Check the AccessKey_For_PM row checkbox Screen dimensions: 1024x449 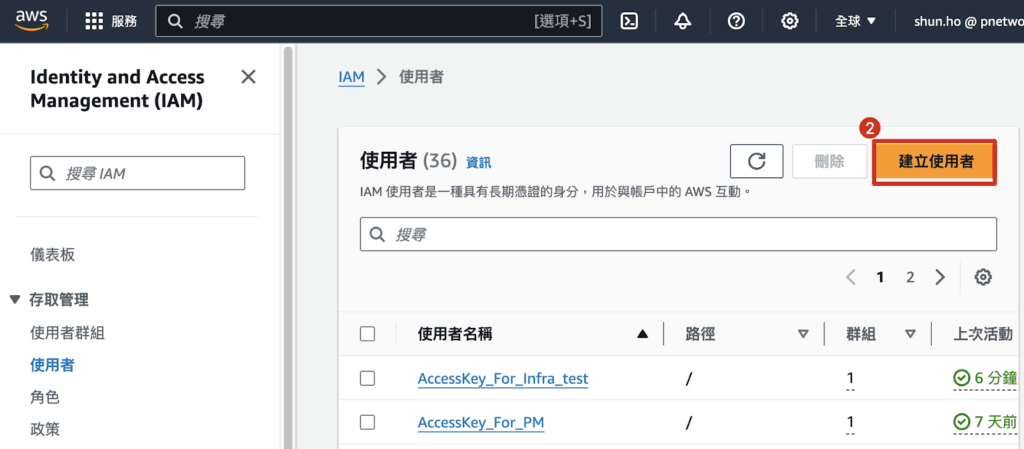(367, 423)
